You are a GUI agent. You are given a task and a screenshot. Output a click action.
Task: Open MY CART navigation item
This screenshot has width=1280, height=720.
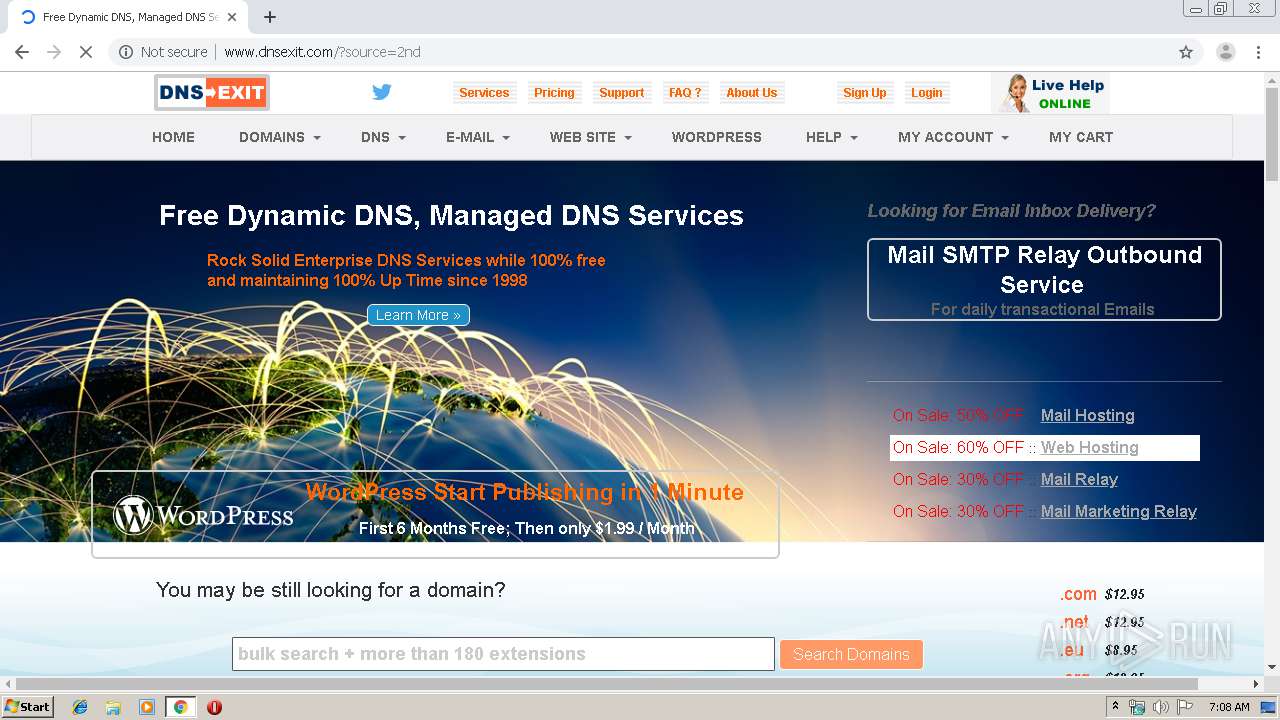(1081, 137)
